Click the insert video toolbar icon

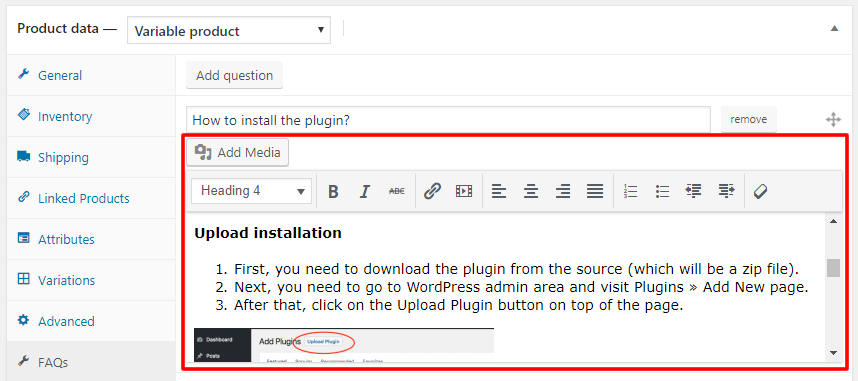tap(463, 191)
